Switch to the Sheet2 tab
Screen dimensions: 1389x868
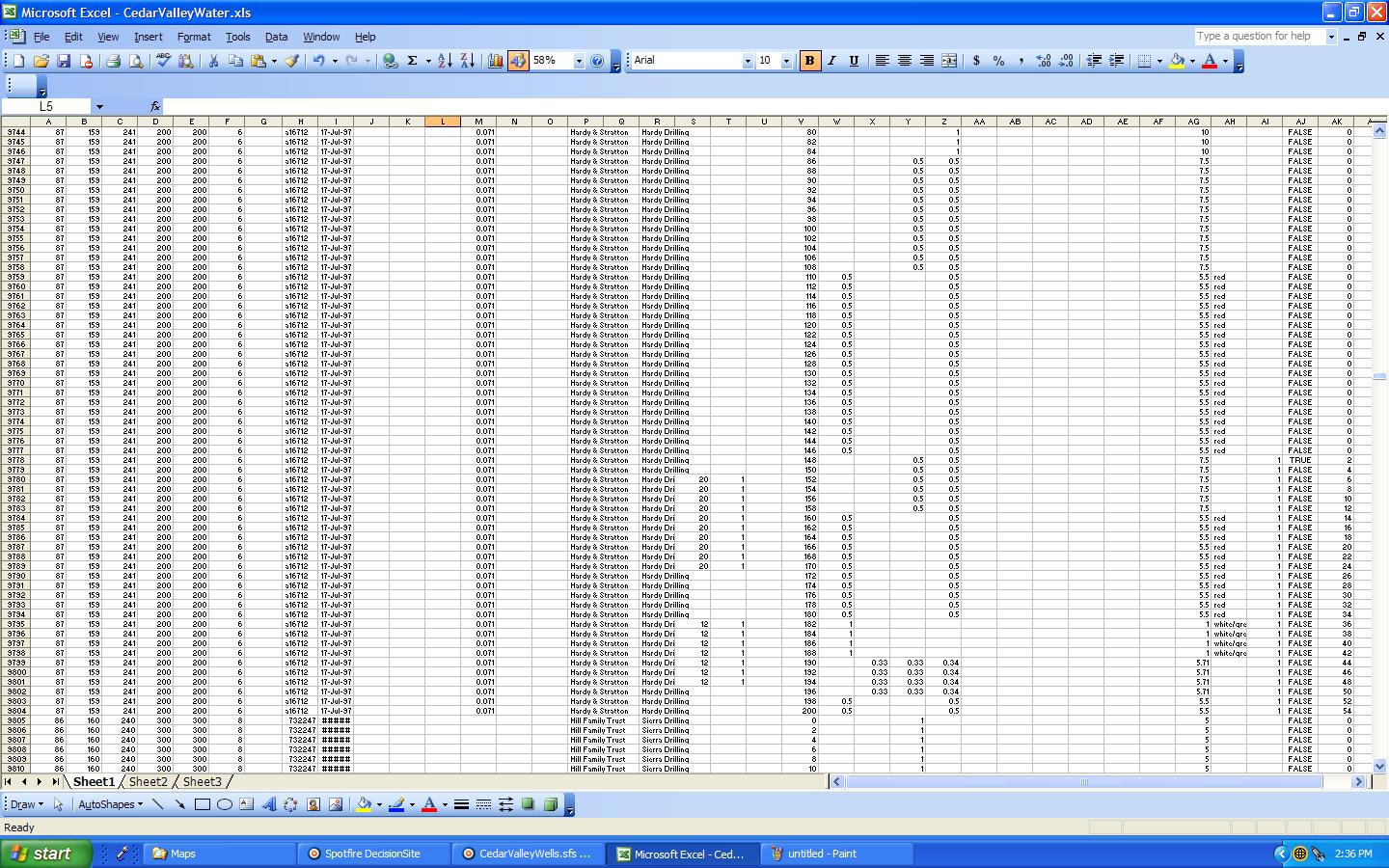point(148,782)
